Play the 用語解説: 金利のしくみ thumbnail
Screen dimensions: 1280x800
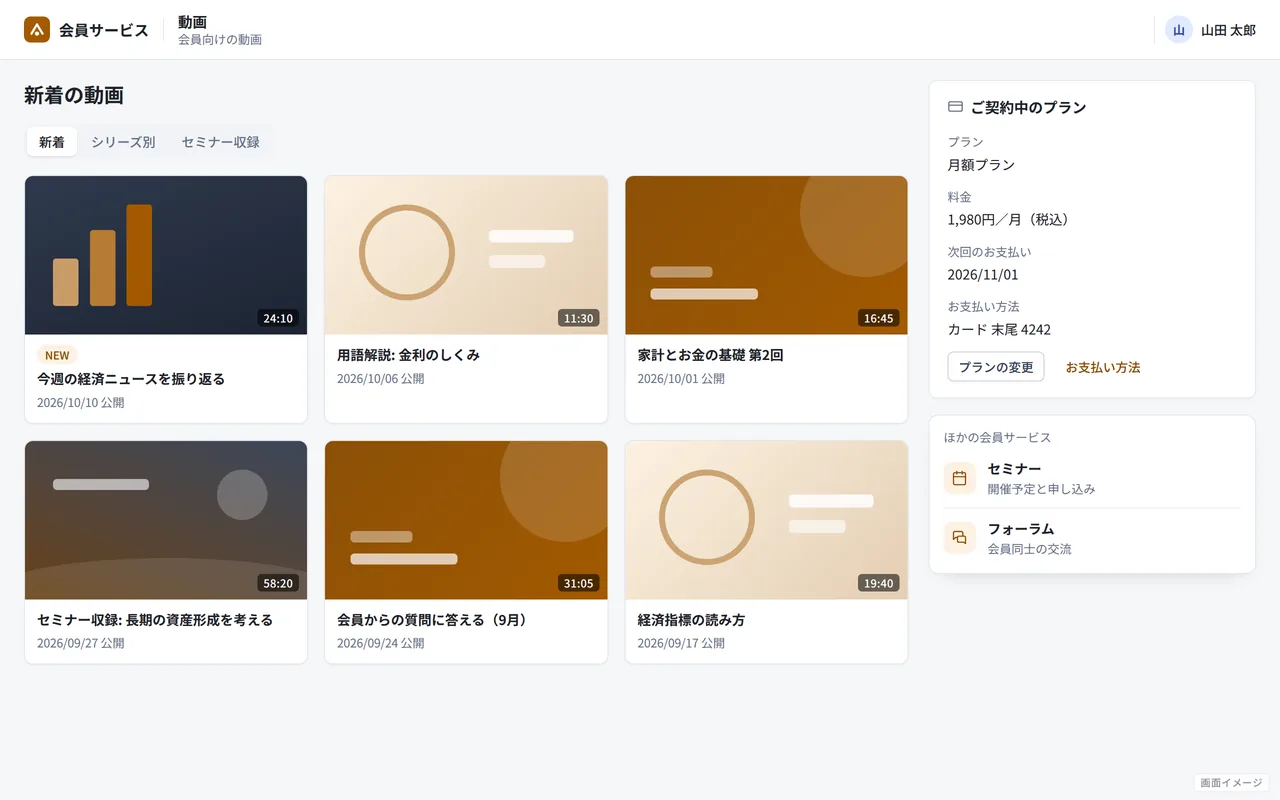click(466, 255)
